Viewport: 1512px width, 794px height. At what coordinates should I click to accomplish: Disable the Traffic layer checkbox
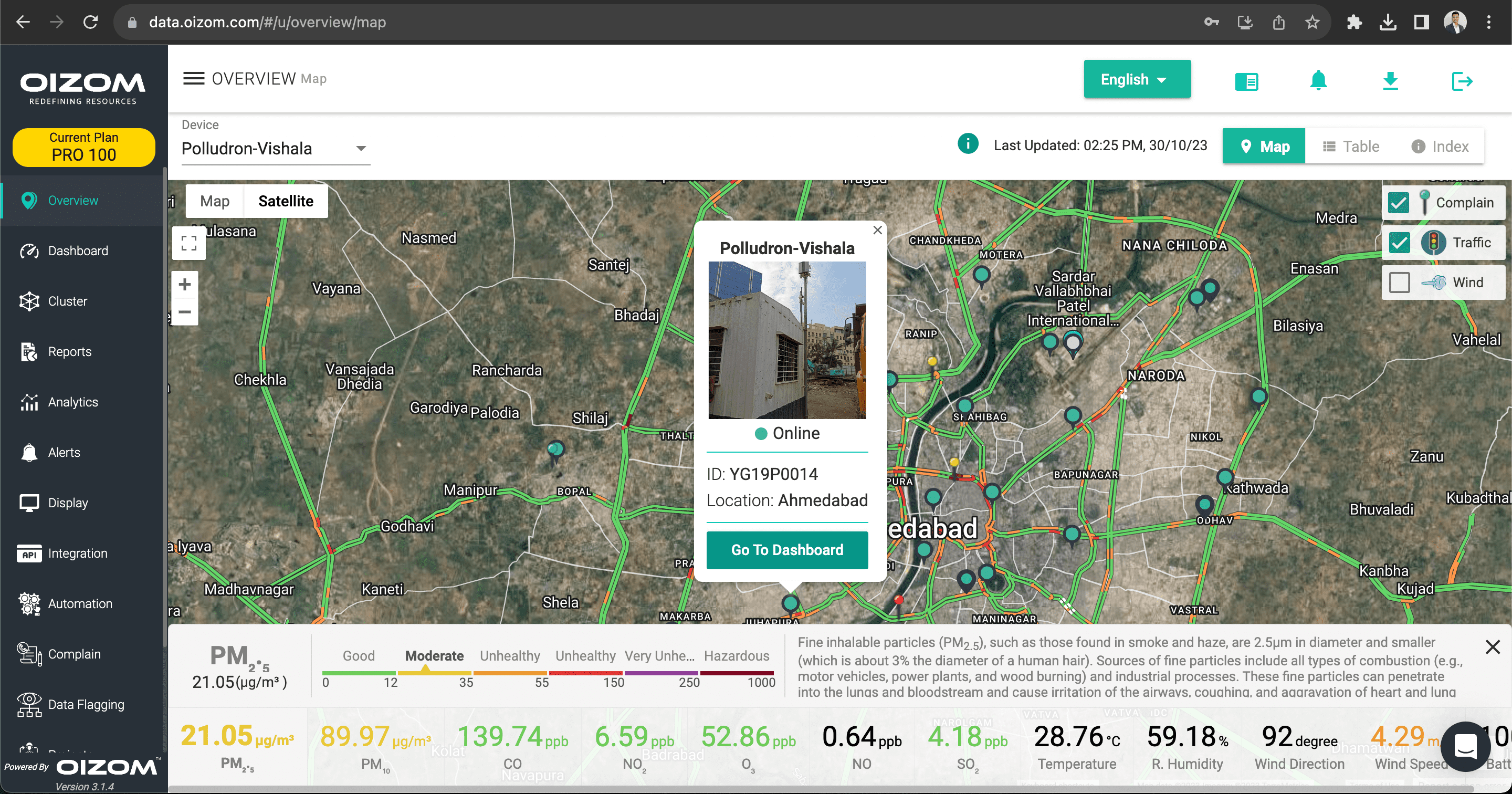point(1399,243)
